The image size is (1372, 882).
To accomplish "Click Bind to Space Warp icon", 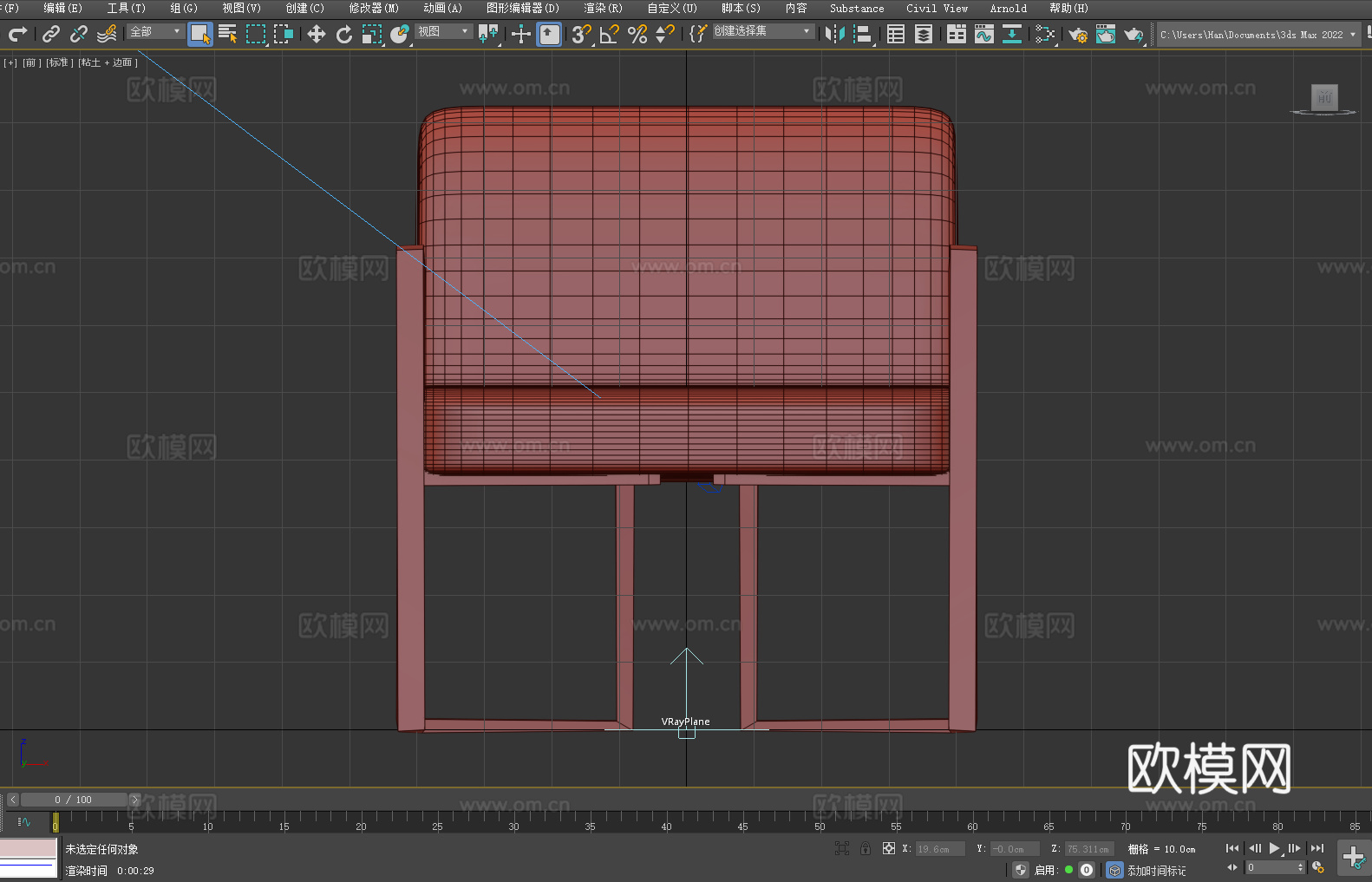I will pos(107,34).
